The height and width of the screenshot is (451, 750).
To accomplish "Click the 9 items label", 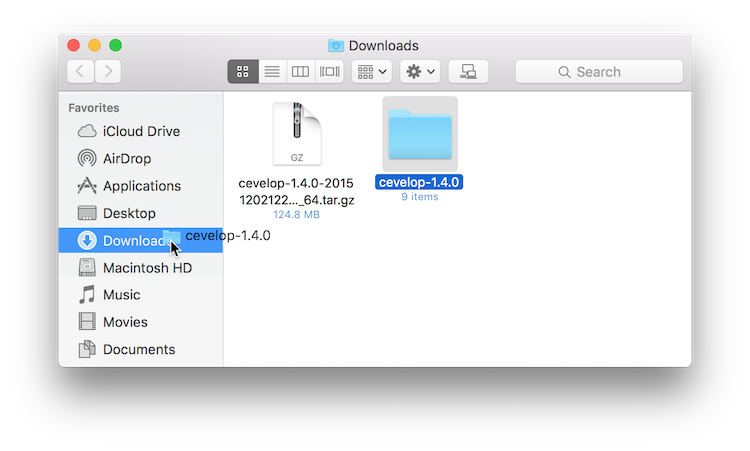I will [x=420, y=197].
